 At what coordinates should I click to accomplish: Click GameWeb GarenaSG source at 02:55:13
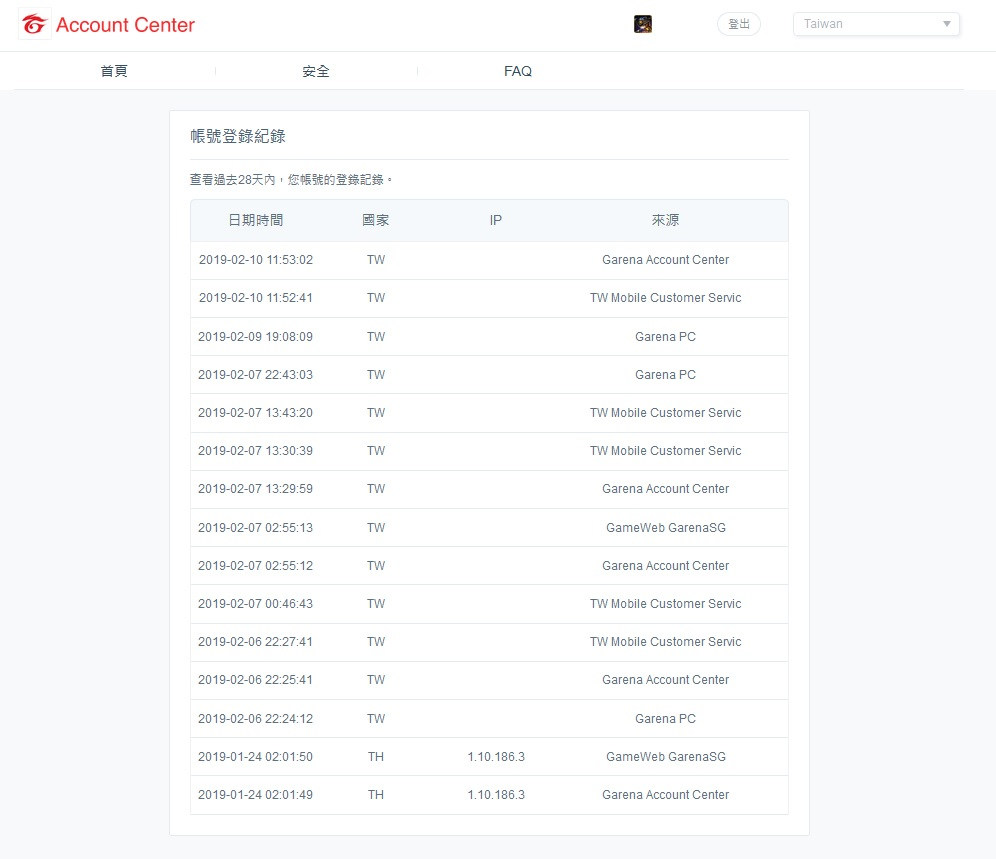click(665, 527)
